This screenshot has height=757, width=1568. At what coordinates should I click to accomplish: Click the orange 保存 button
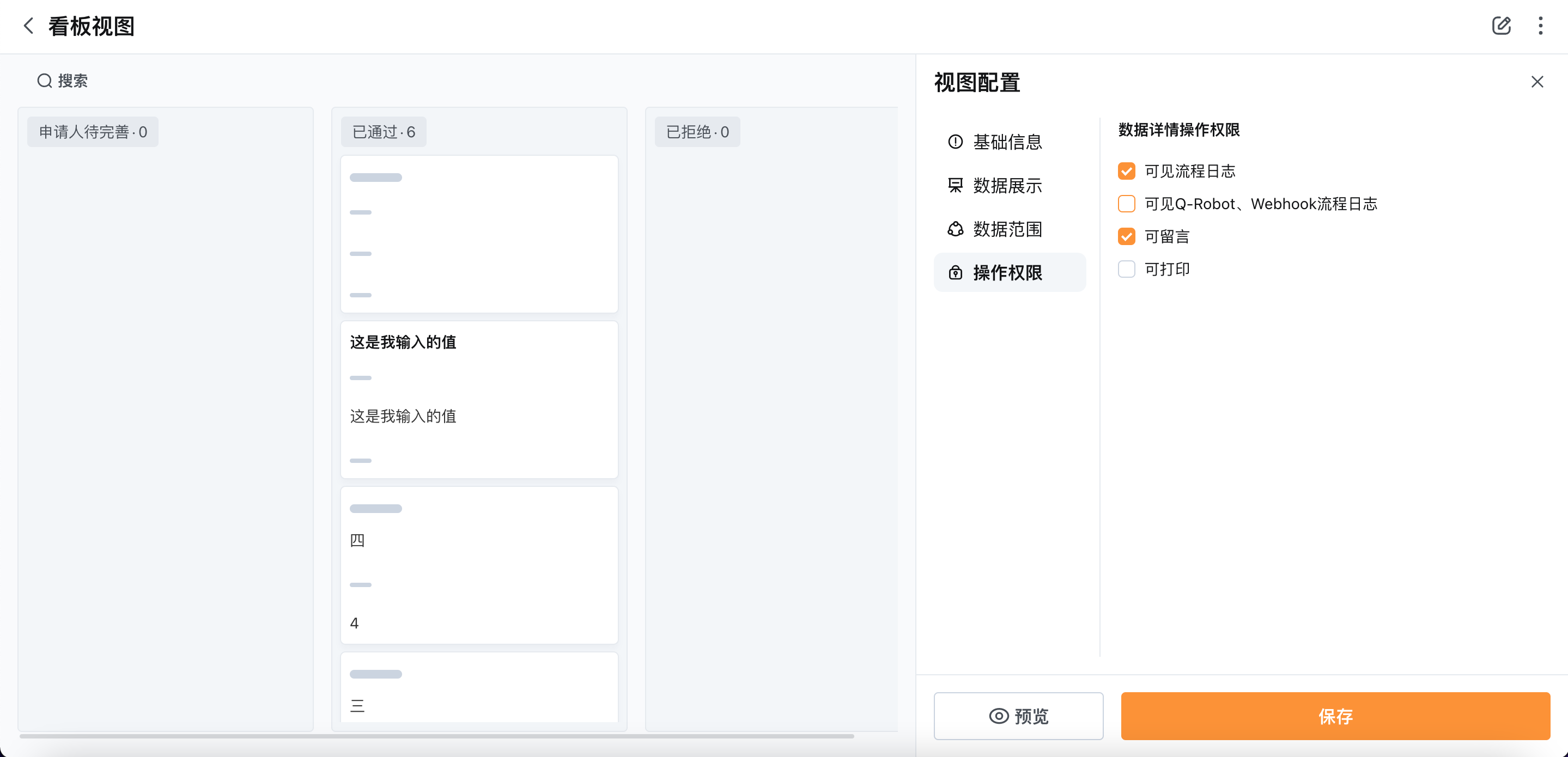tap(1335, 716)
